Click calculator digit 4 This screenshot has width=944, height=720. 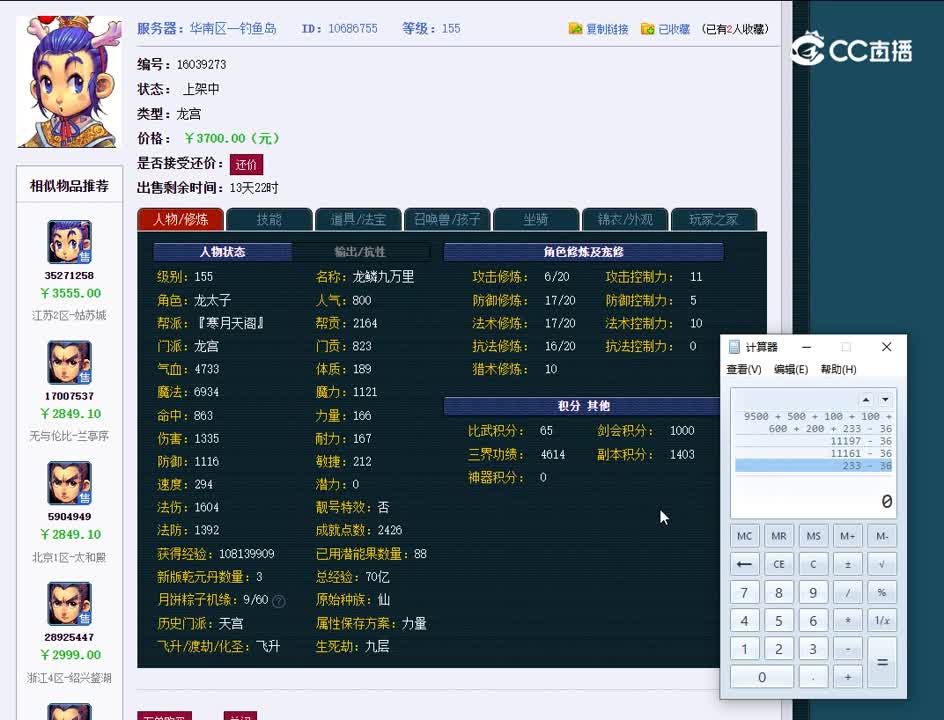point(744,620)
